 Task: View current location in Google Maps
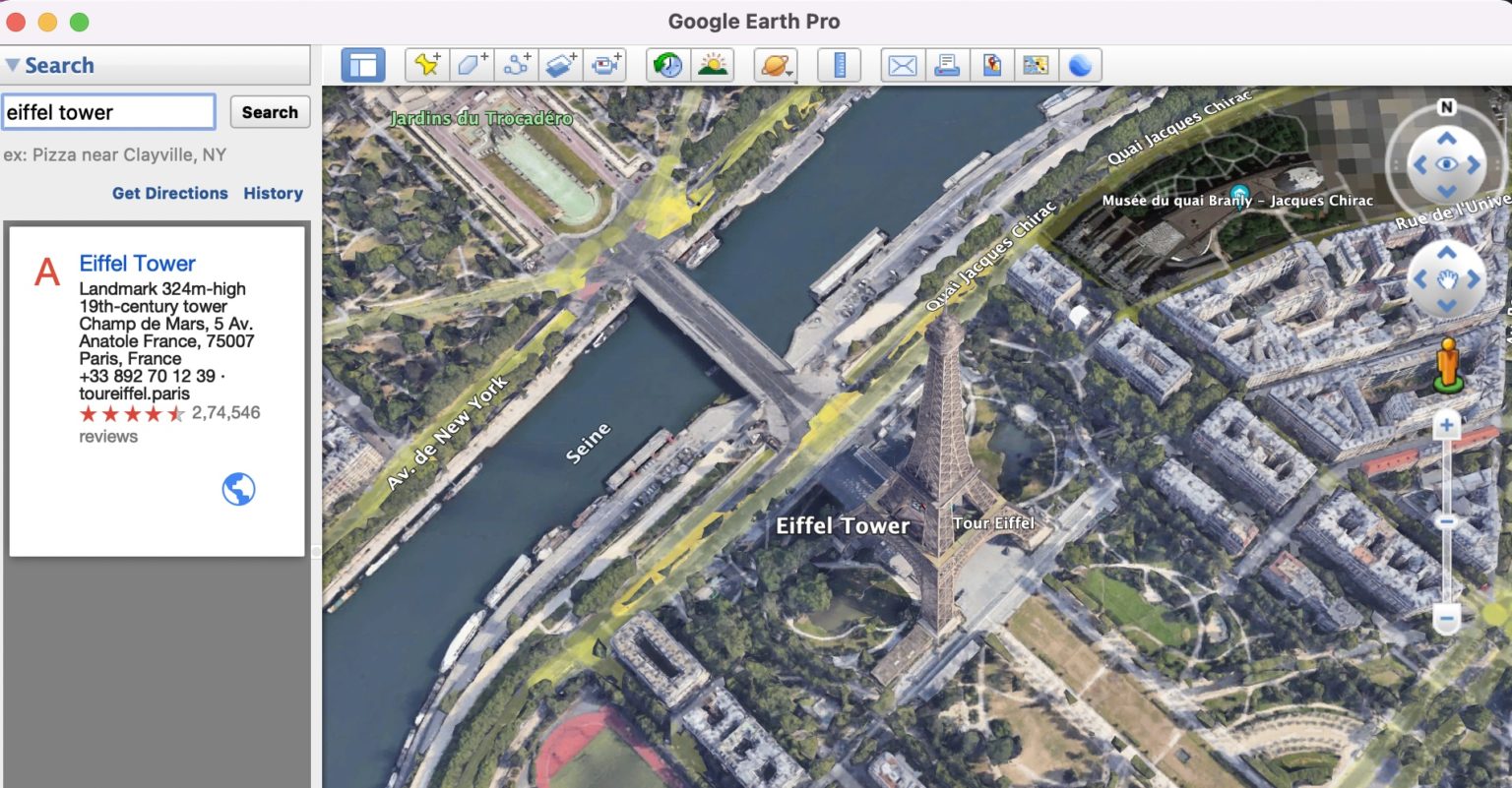[x=991, y=64]
